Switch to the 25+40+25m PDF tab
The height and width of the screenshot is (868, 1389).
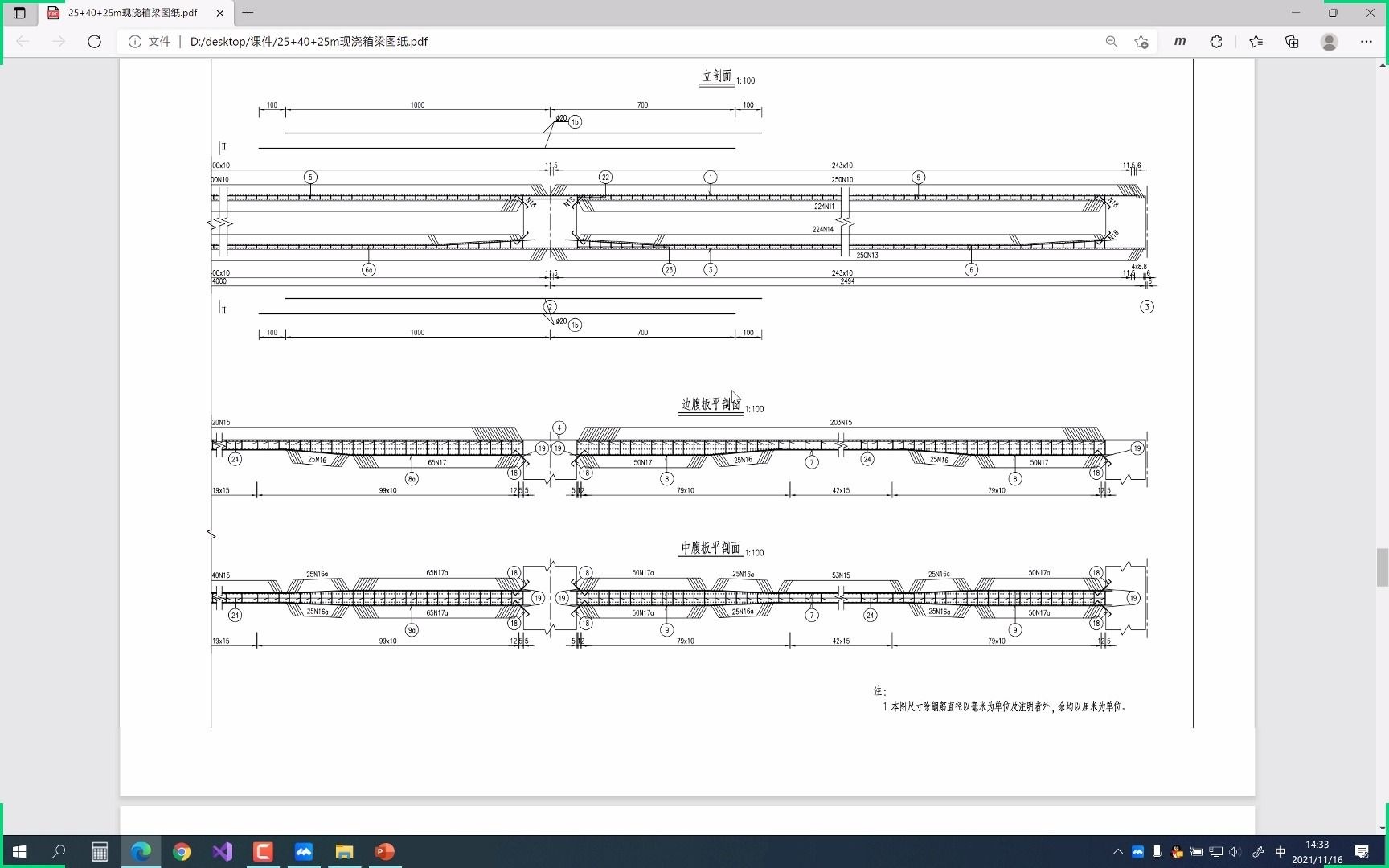(133, 13)
